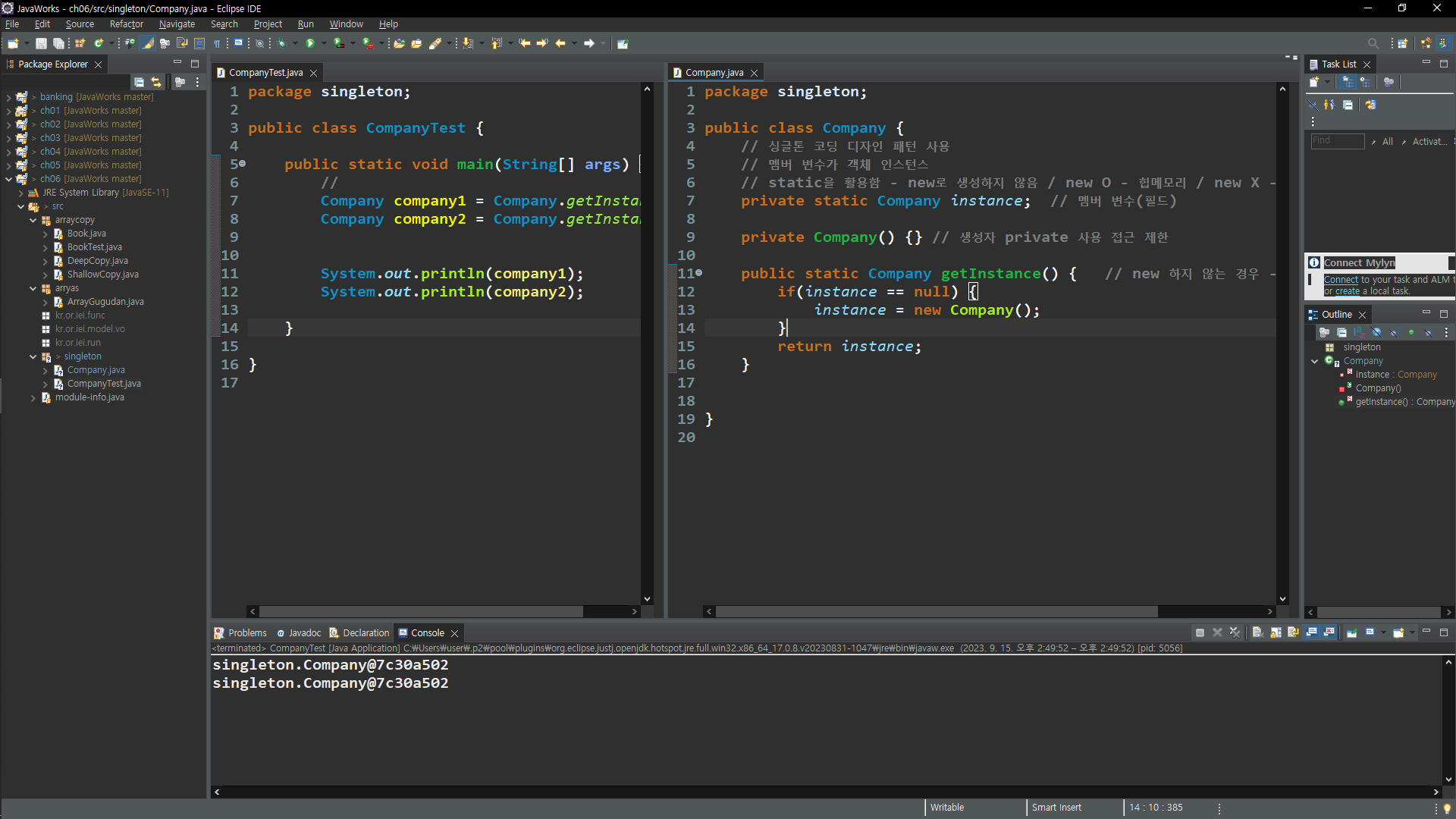The width and height of the screenshot is (1456, 819).
Task: Click the Search magnifier icon at top right
Action: (1373, 43)
